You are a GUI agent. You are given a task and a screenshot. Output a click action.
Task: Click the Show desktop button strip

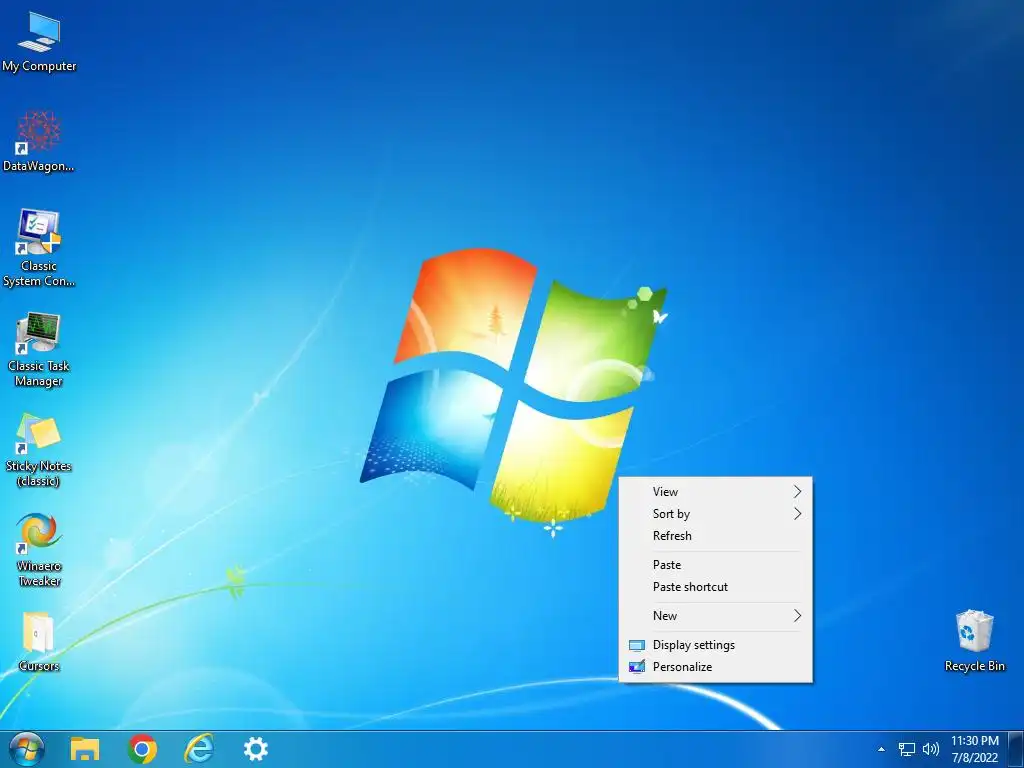pyautogui.click(x=1016, y=749)
